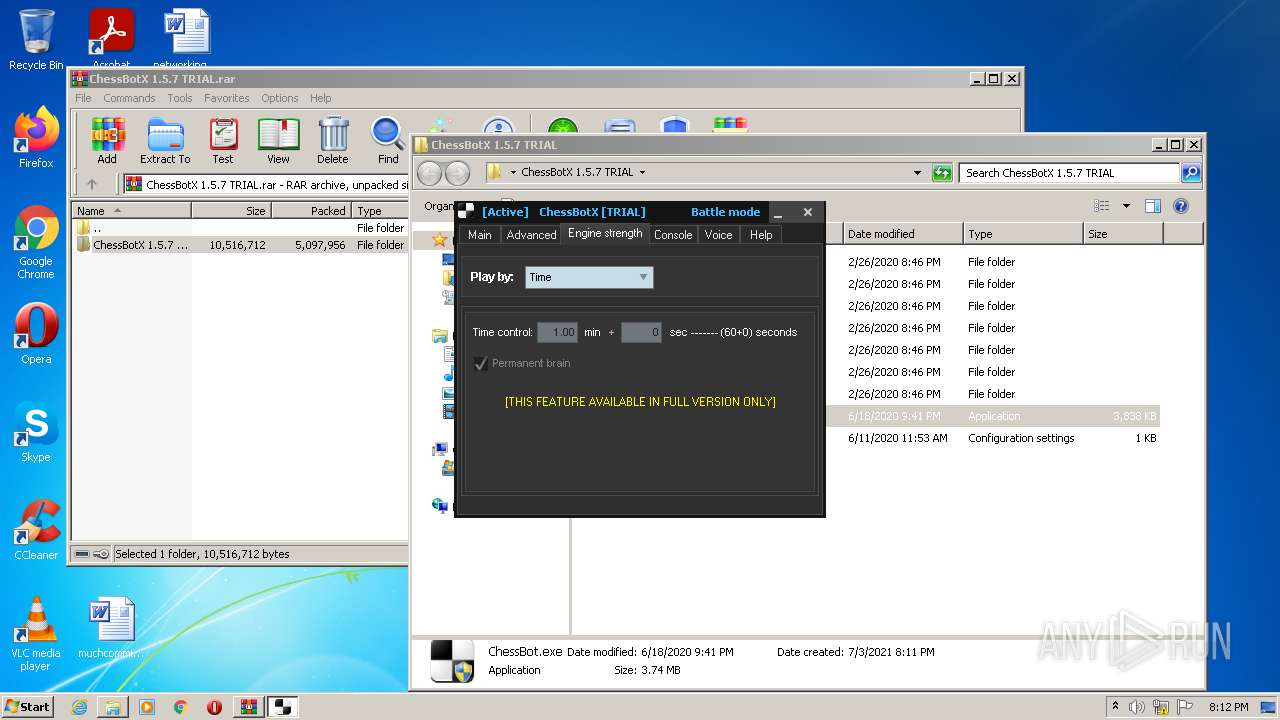This screenshot has width=1280, height=720.
Task: Open Skype desktop shortcut
Action: [36, 432]
